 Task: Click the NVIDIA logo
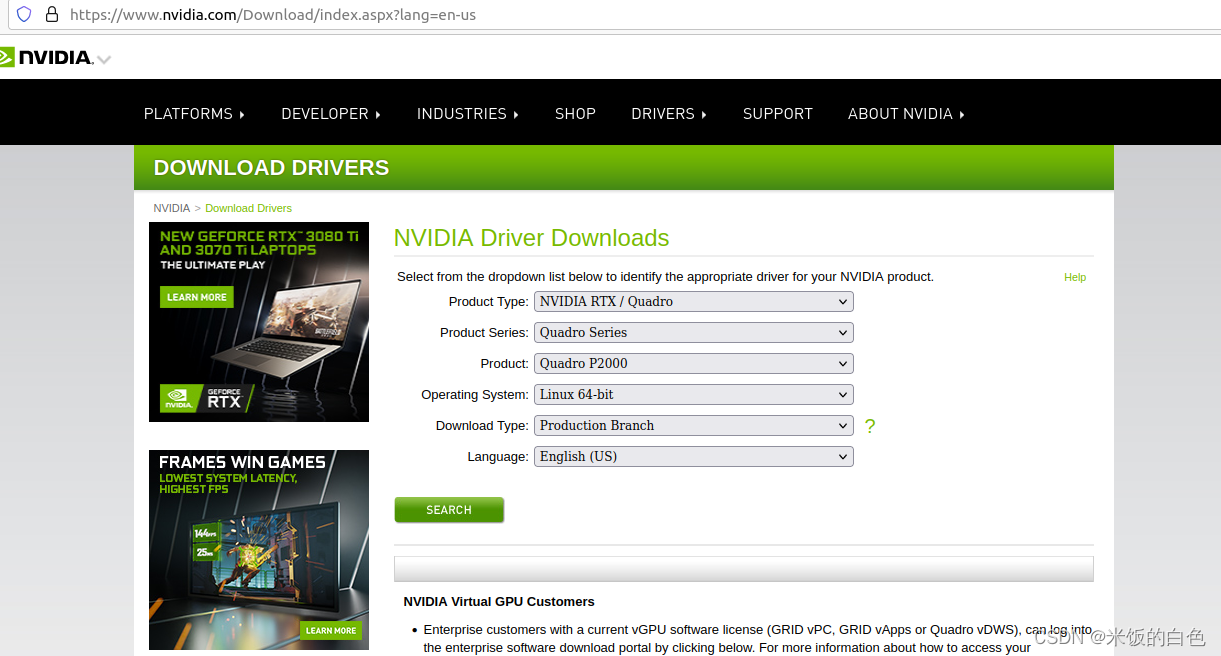(46, 57)
